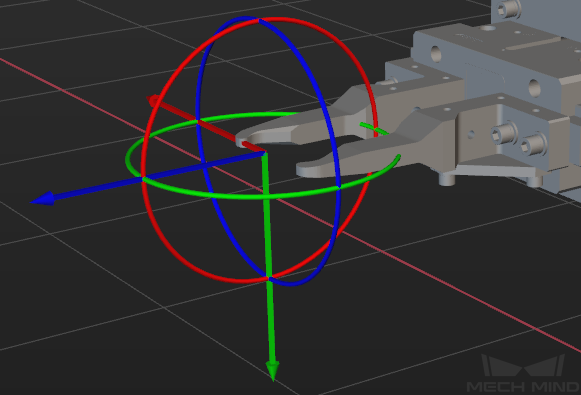The image size is (581, 395).
Task: Click the bottom junction of red and blue rings
Action: (x=269, y=278)
